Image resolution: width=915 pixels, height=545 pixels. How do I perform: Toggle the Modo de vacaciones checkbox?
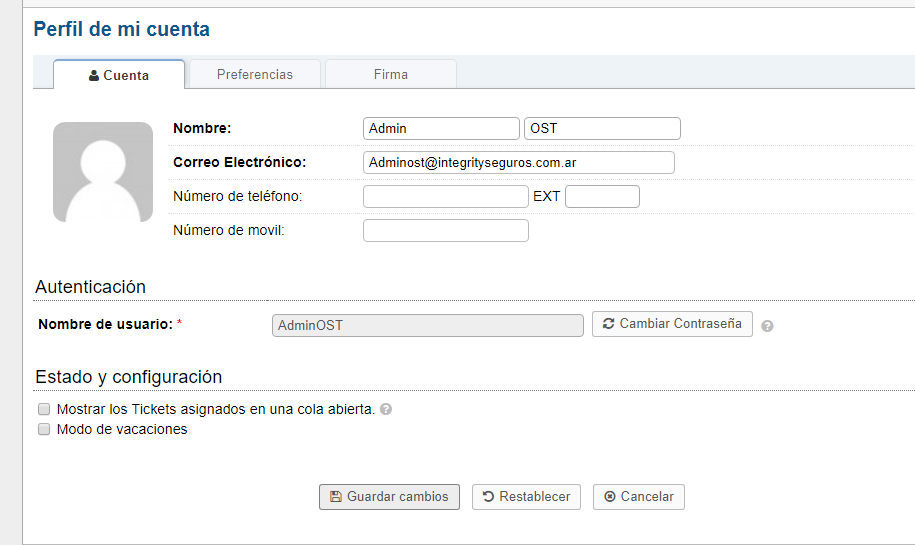44,429
